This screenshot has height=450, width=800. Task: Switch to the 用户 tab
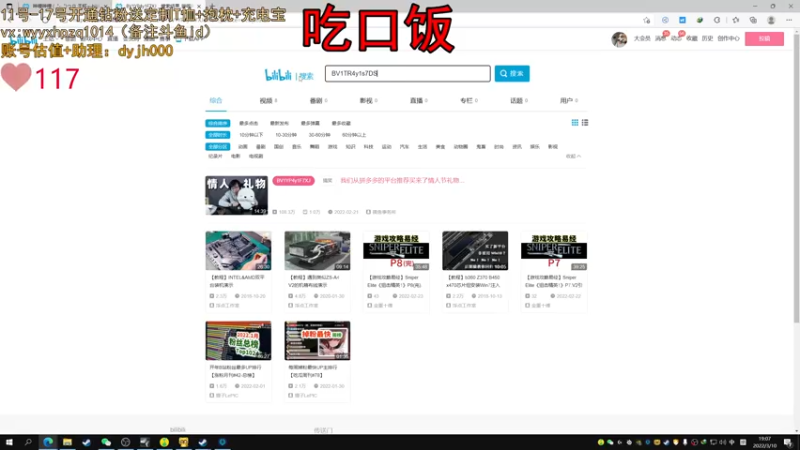pyautogui.click(x=568, y=101)
